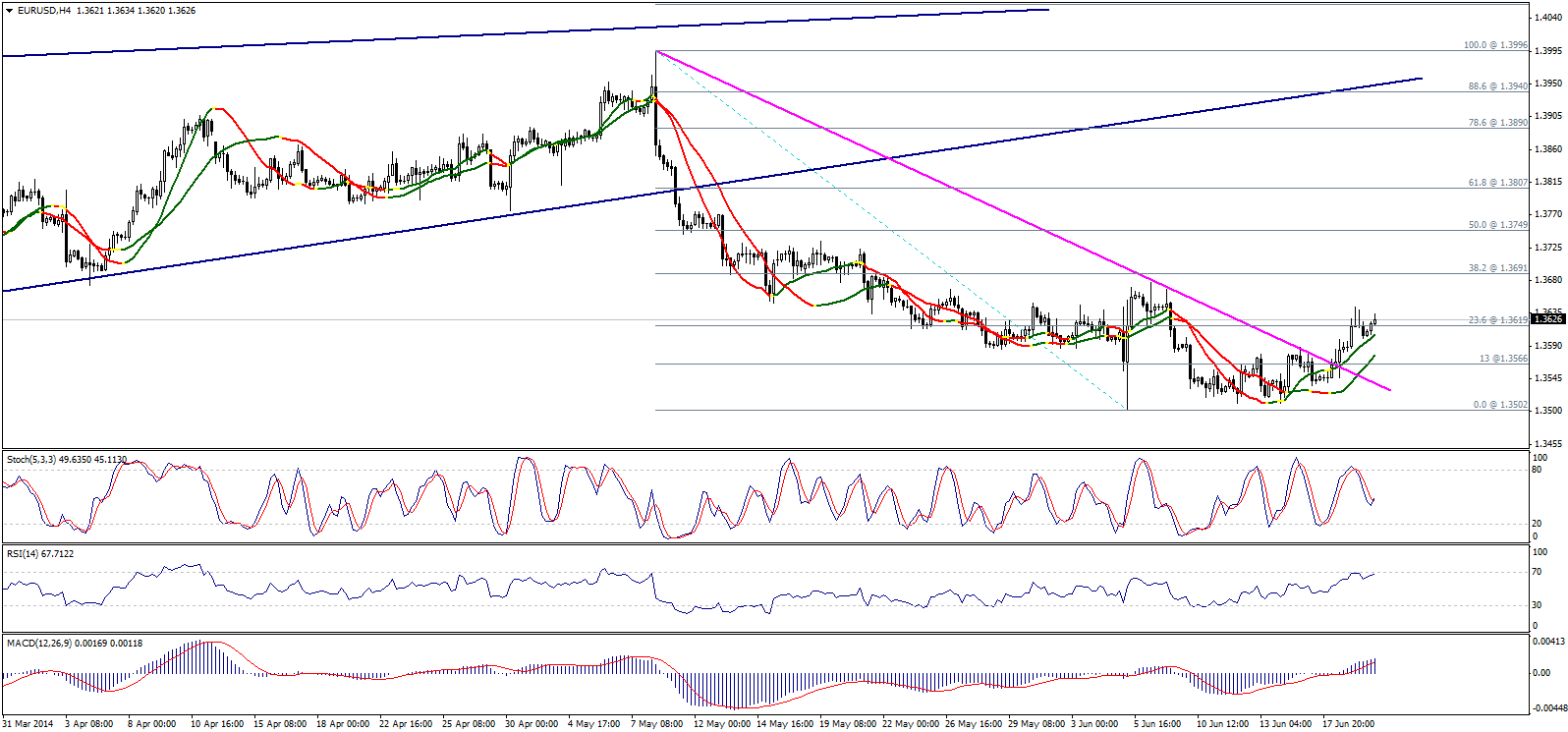This screenshot has height=732, width=1568.
Task: Click the 15 Apr 08:00 time label
Action: (x=280, y=724)
